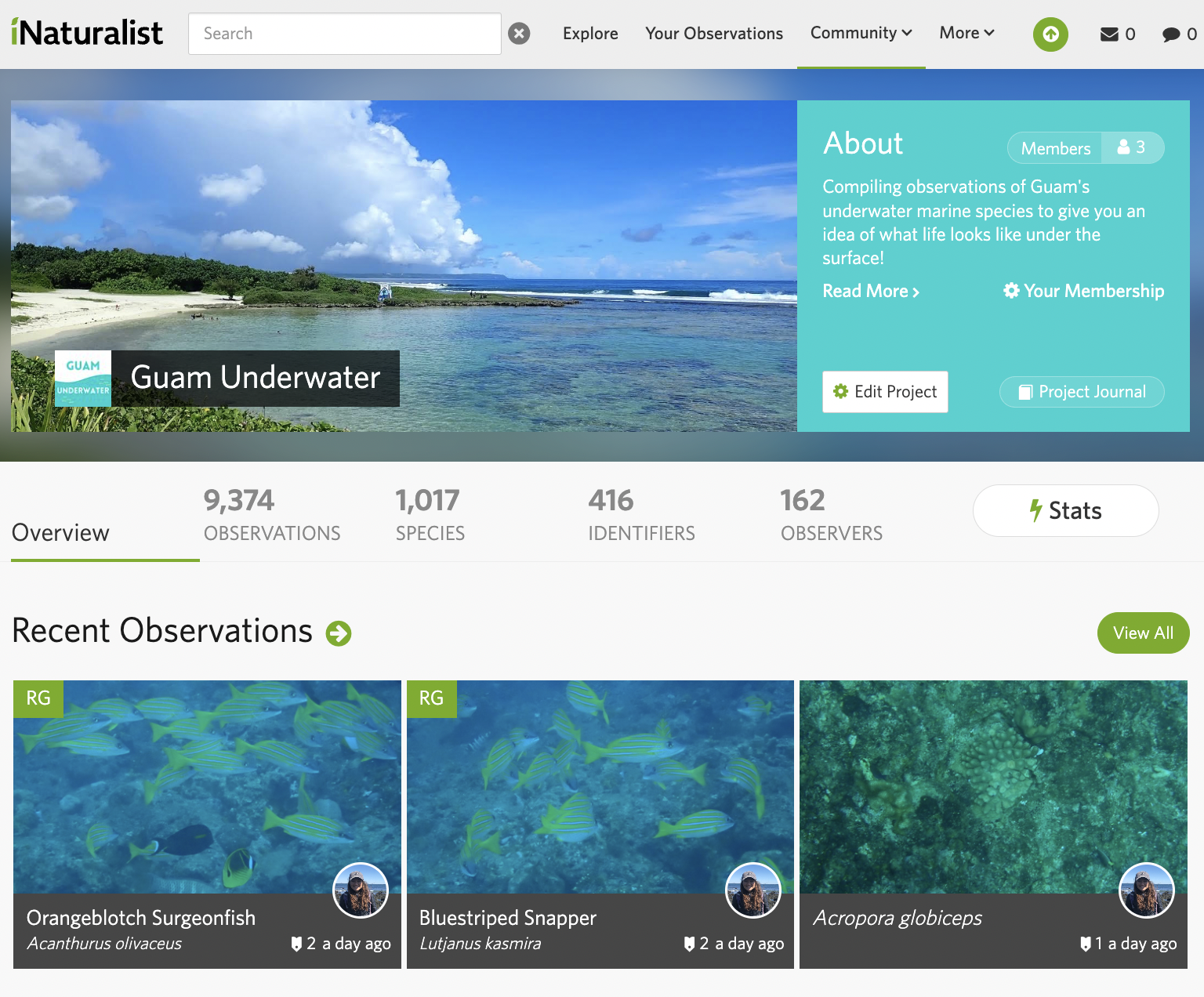Click the About heading
The height and width of the screenshot is (997, 1204).
coord(863,144)
